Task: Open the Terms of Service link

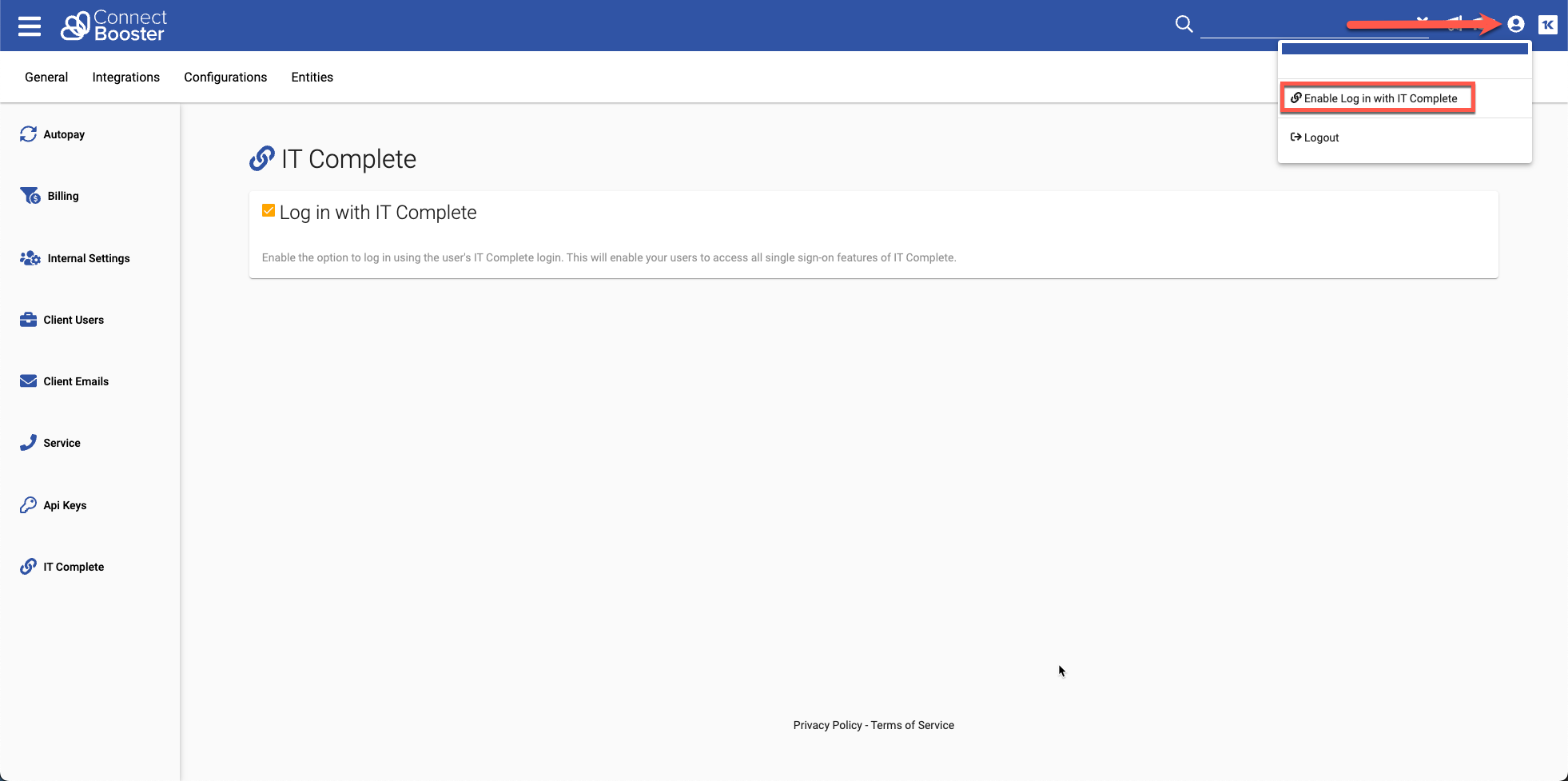Action: click(913, 725)
